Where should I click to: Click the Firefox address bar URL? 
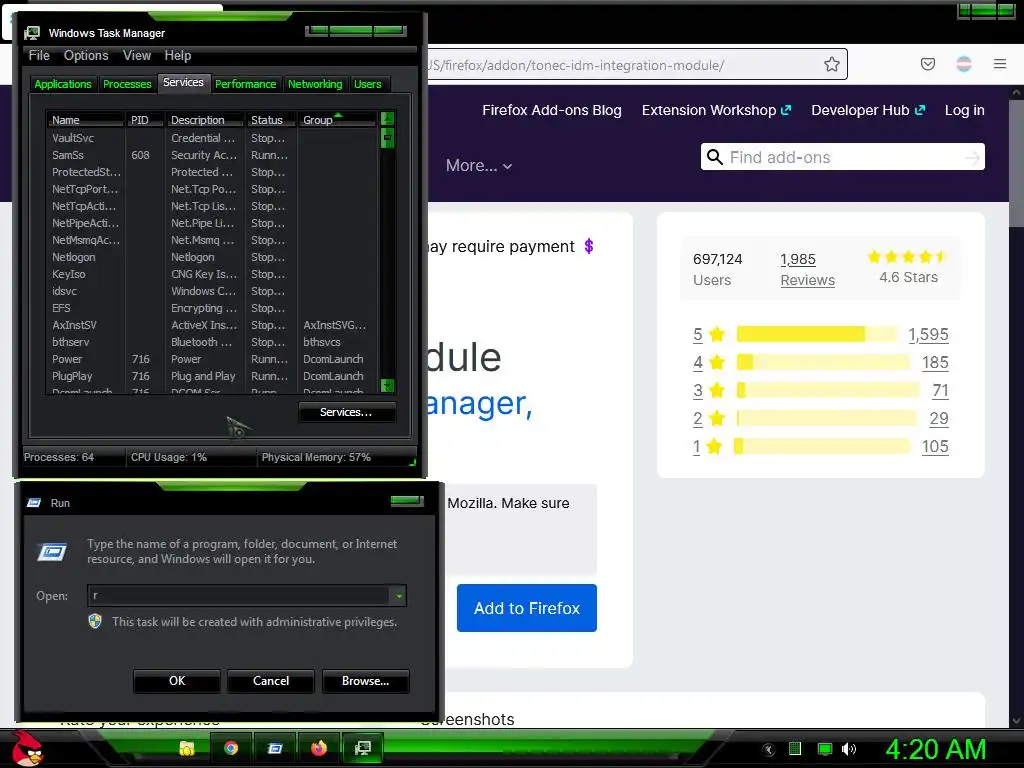(x=576, y=65)
